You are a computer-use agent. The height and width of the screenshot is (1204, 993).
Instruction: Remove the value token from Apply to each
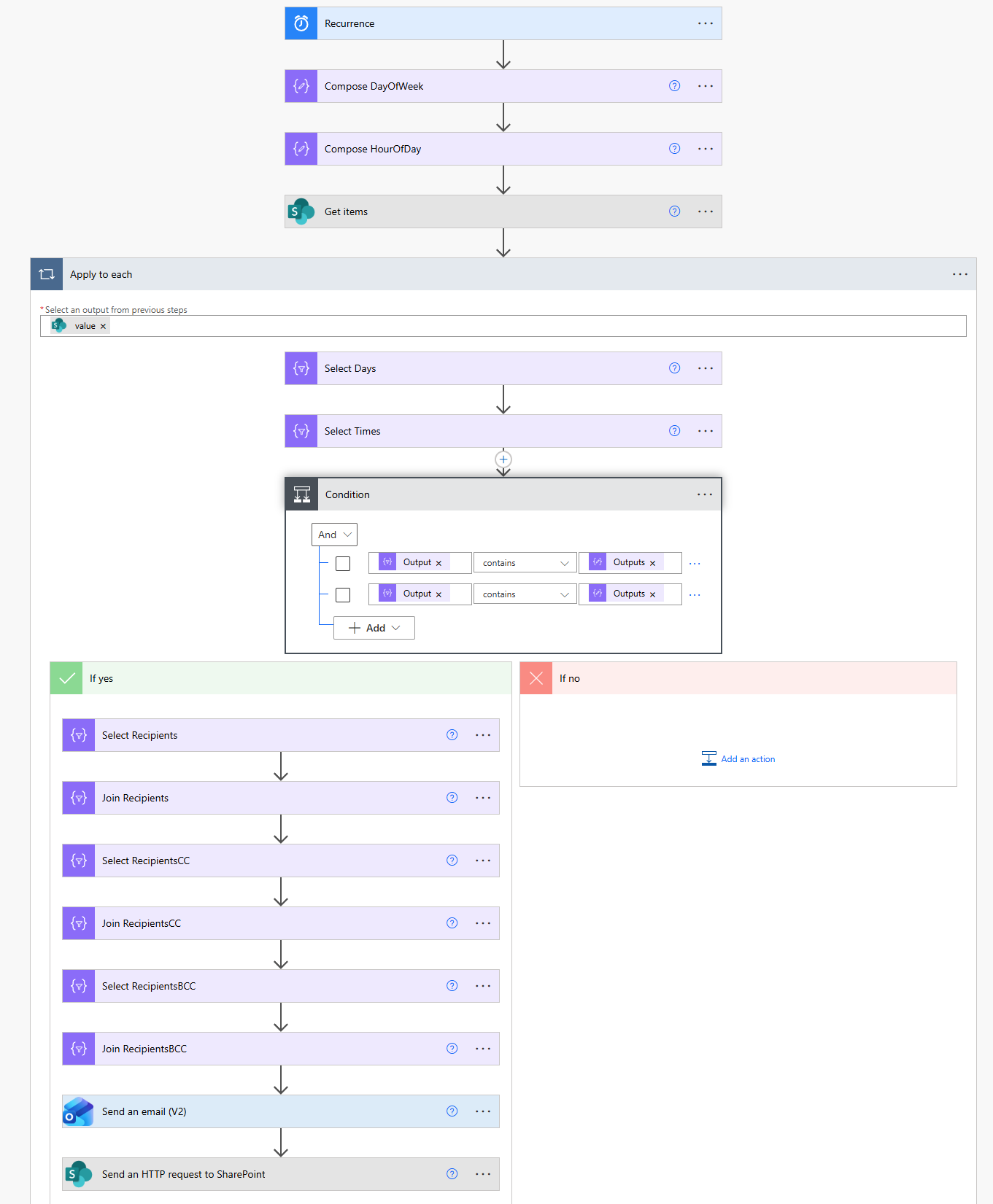103,327
